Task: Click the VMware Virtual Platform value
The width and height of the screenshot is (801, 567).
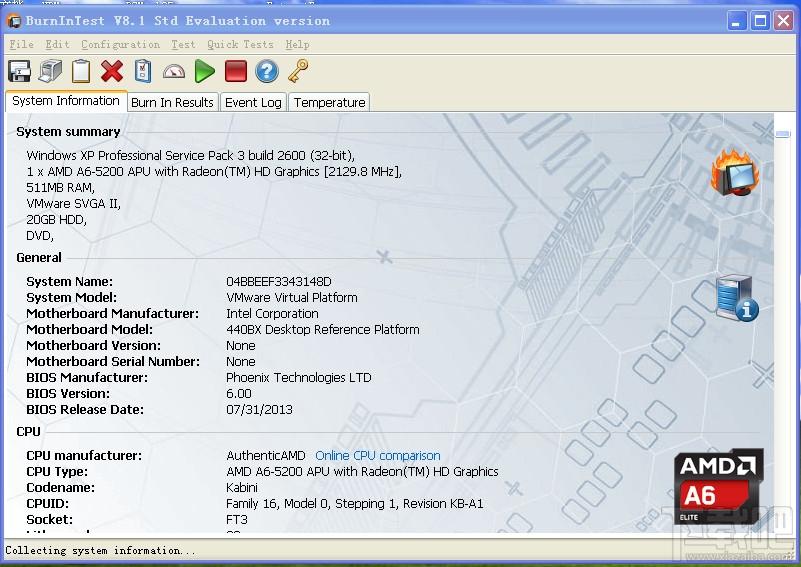Action: pos(292,297)
